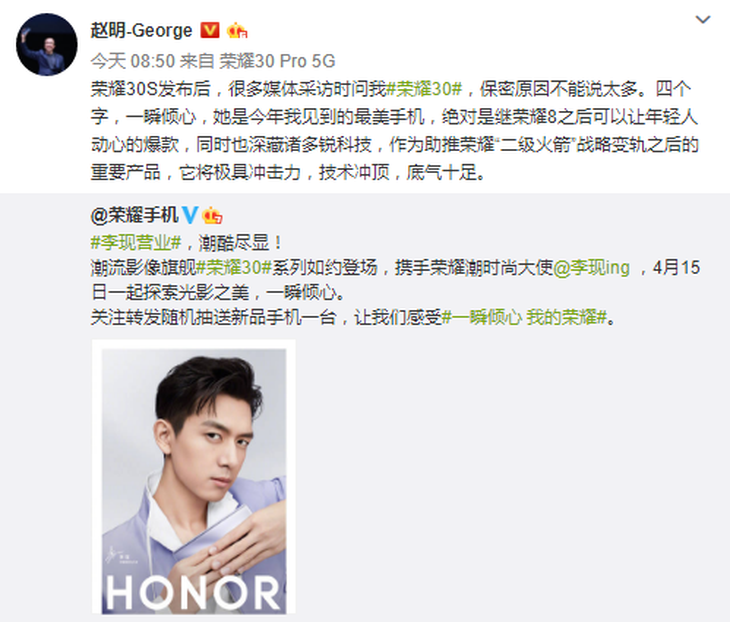
Task: Open the #荣耀30# hashtag in main post
Action: [425, 88]
